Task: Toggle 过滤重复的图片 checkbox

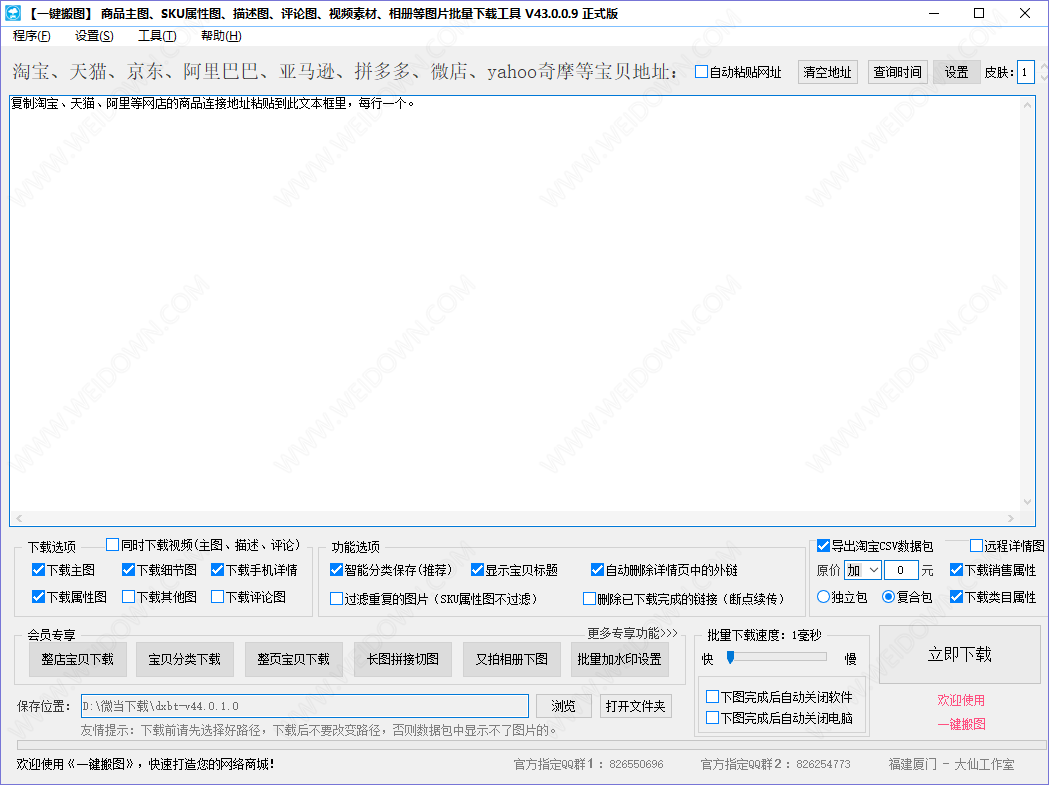Action: [x=337, y=599]
